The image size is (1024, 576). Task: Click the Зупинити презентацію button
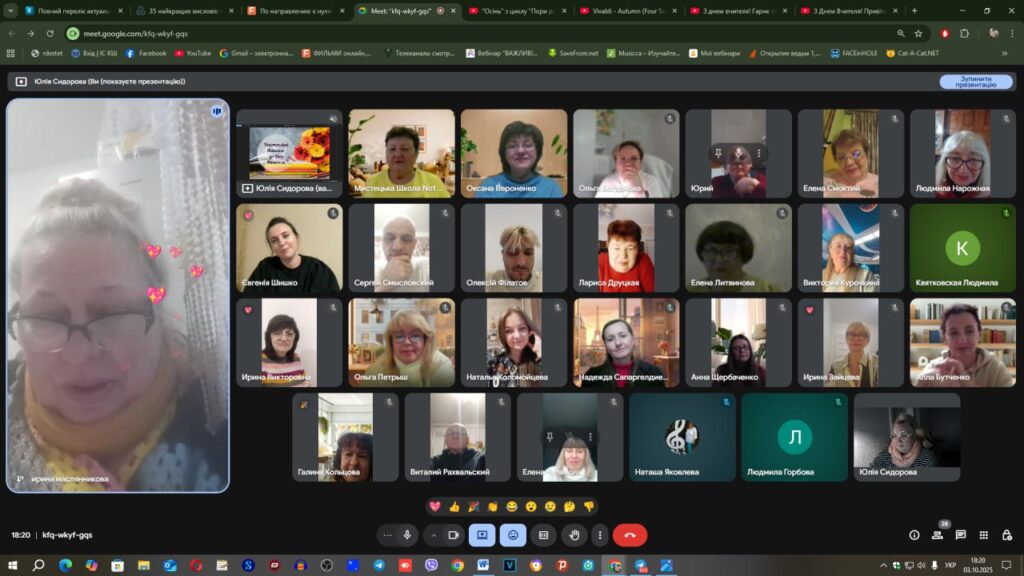coord(968,81)
